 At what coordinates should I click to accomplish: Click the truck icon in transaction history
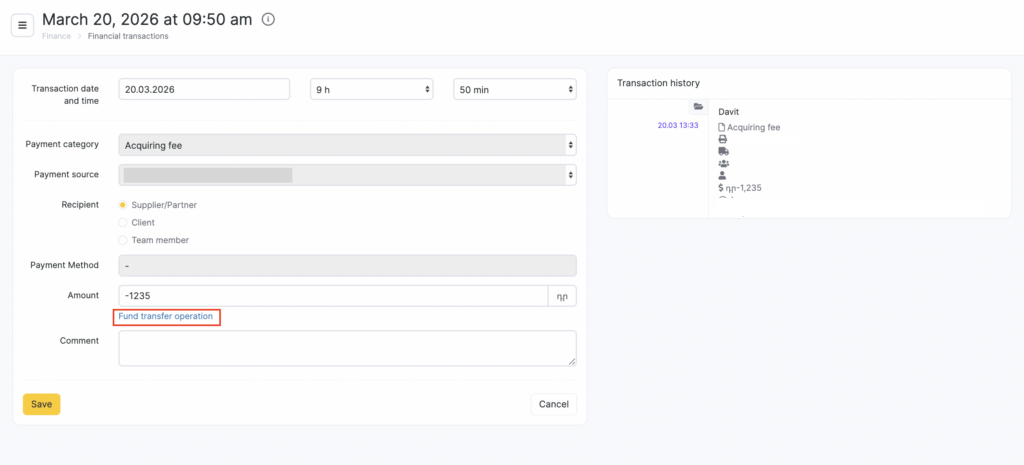(x=723, y=151)
